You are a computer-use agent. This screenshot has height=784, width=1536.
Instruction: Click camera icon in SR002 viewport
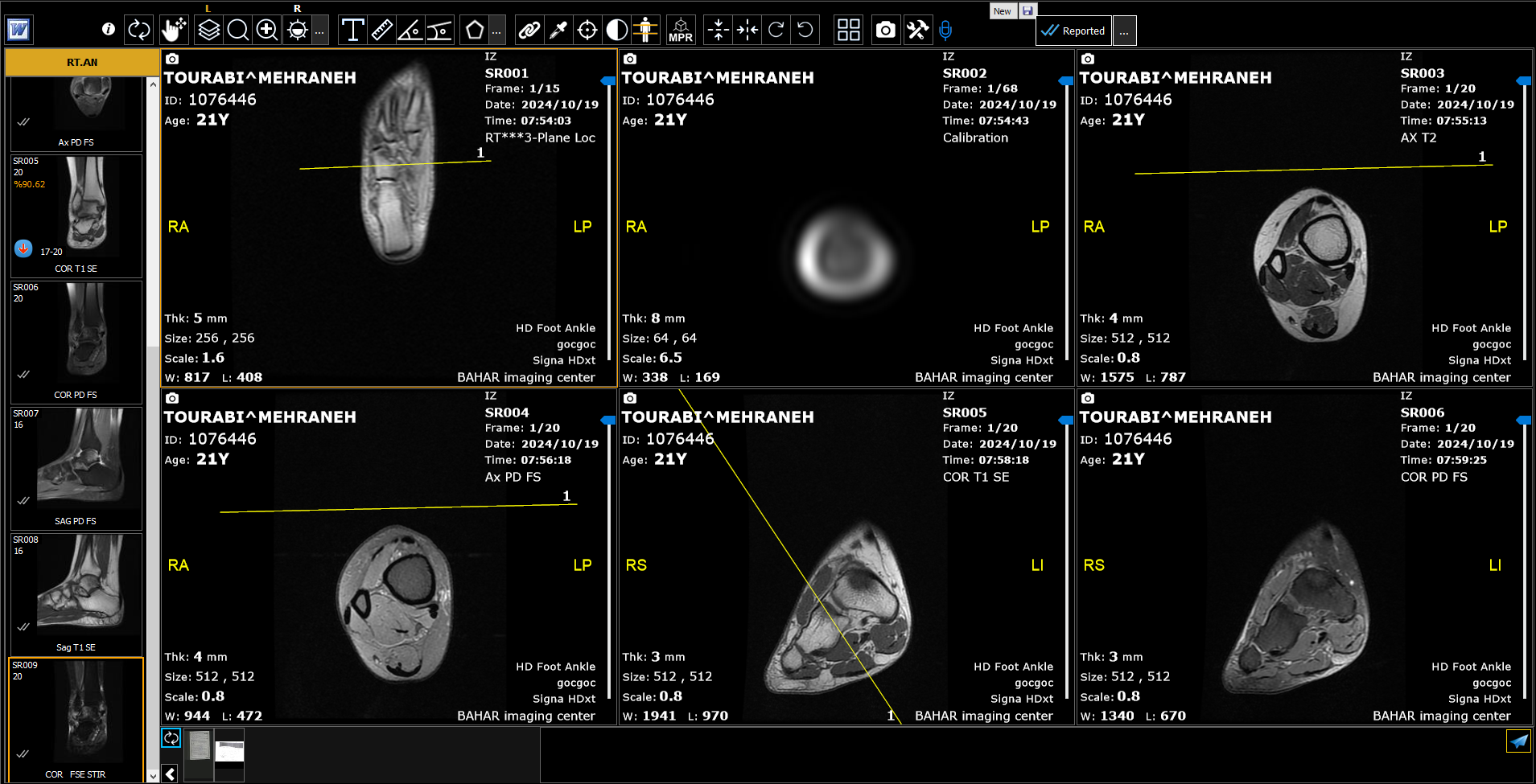[630, 59]
